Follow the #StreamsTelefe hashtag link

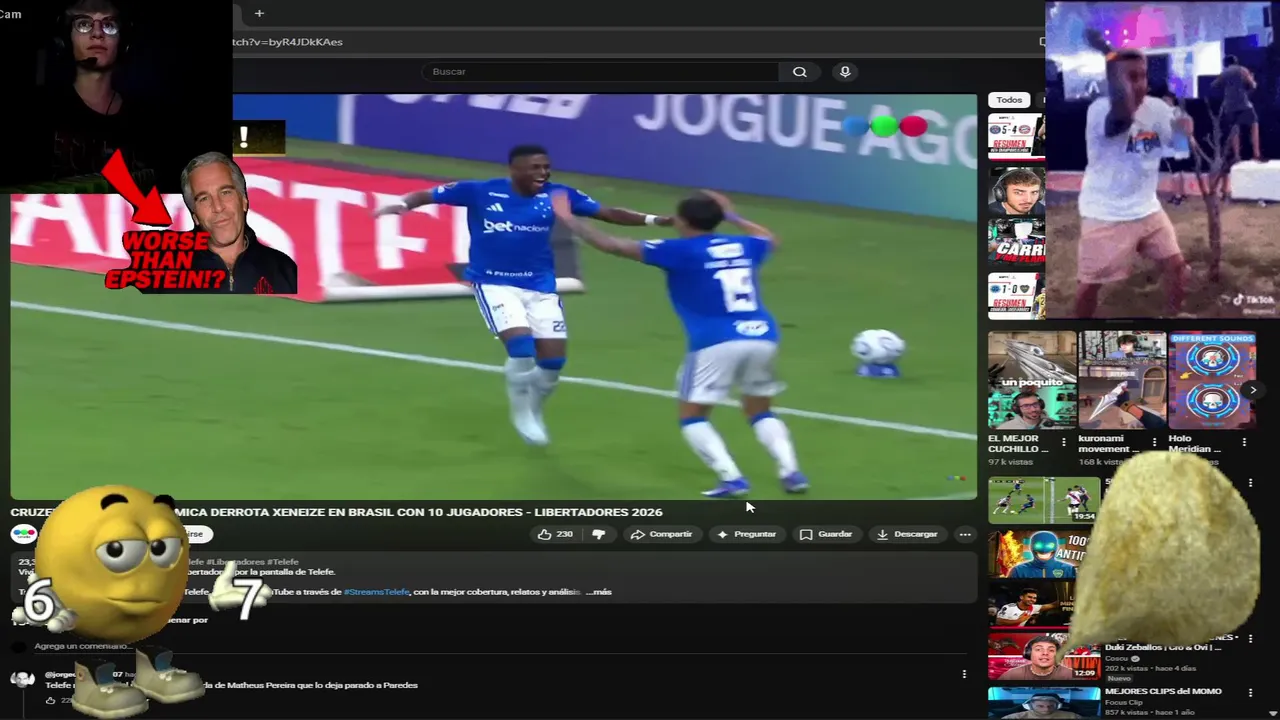point(376,592)
